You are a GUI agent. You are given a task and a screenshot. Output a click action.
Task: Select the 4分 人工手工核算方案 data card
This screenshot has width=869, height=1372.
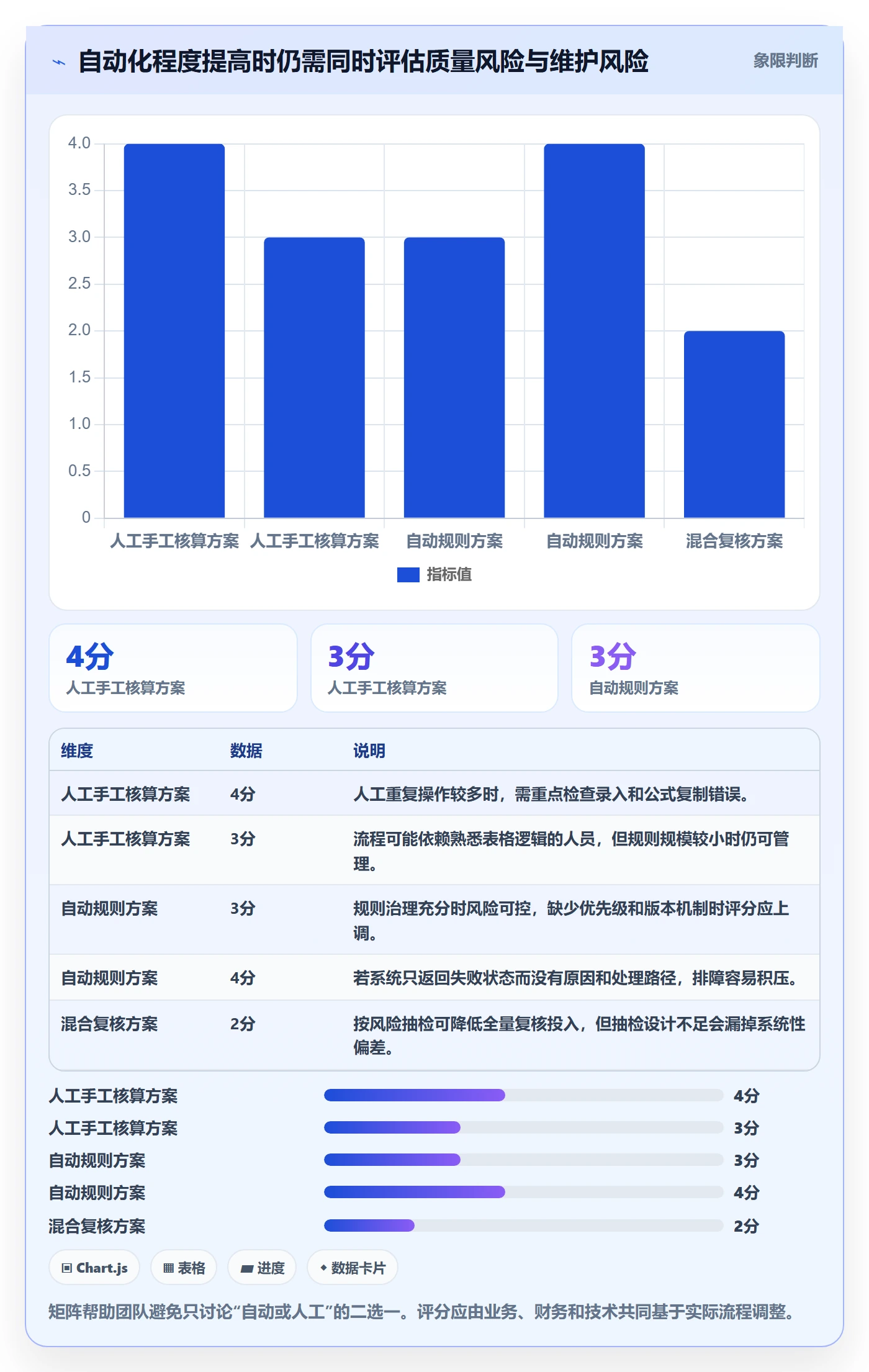point(173,668)
